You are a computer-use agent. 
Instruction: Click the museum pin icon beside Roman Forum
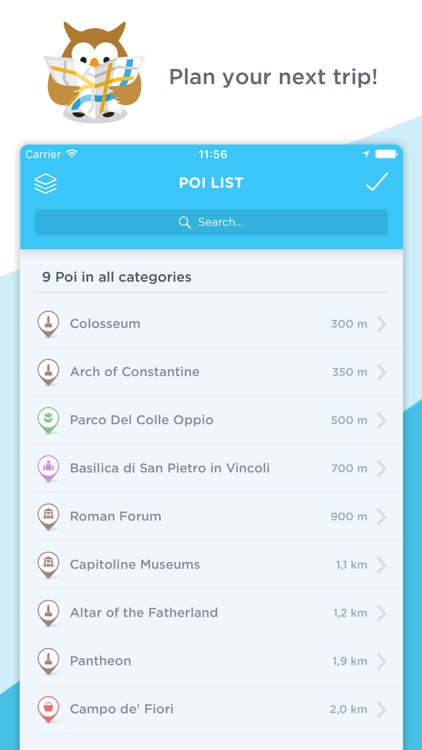[48, 517]
